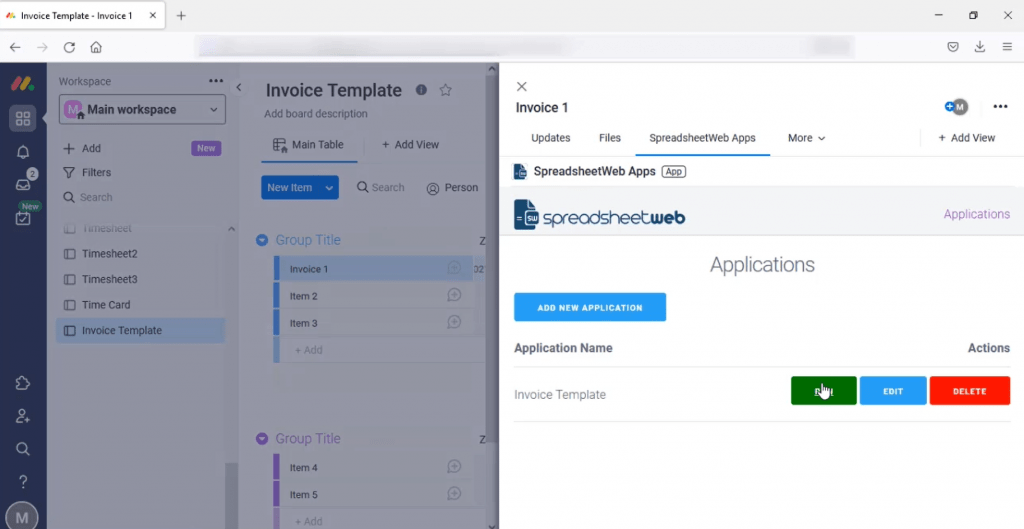
Task: Click + Add under the blue group
Action: (x=308, y=350)
